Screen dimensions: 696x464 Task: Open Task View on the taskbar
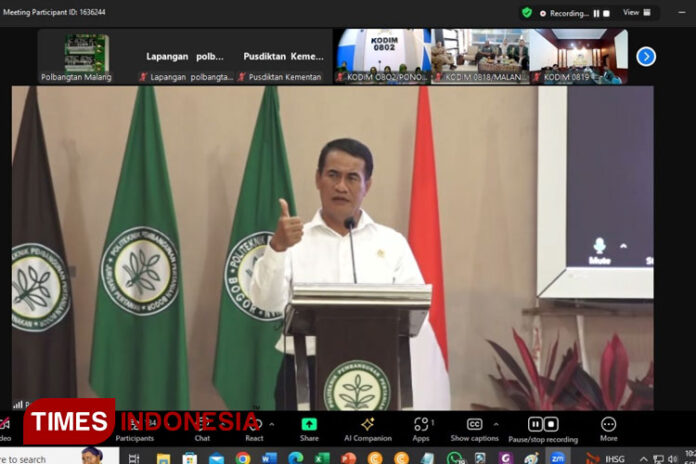pos(134,458)
